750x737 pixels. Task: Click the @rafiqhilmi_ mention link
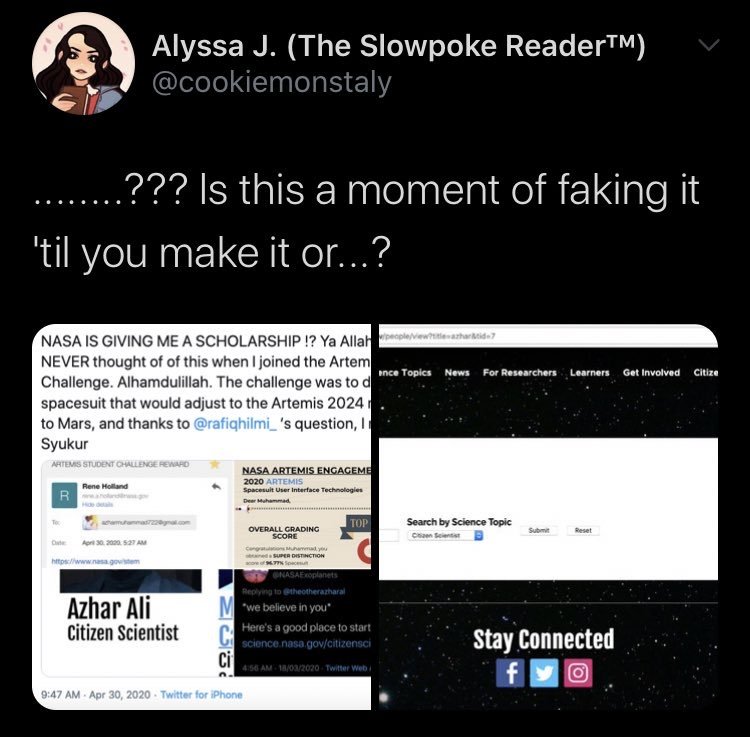(235, 424)
